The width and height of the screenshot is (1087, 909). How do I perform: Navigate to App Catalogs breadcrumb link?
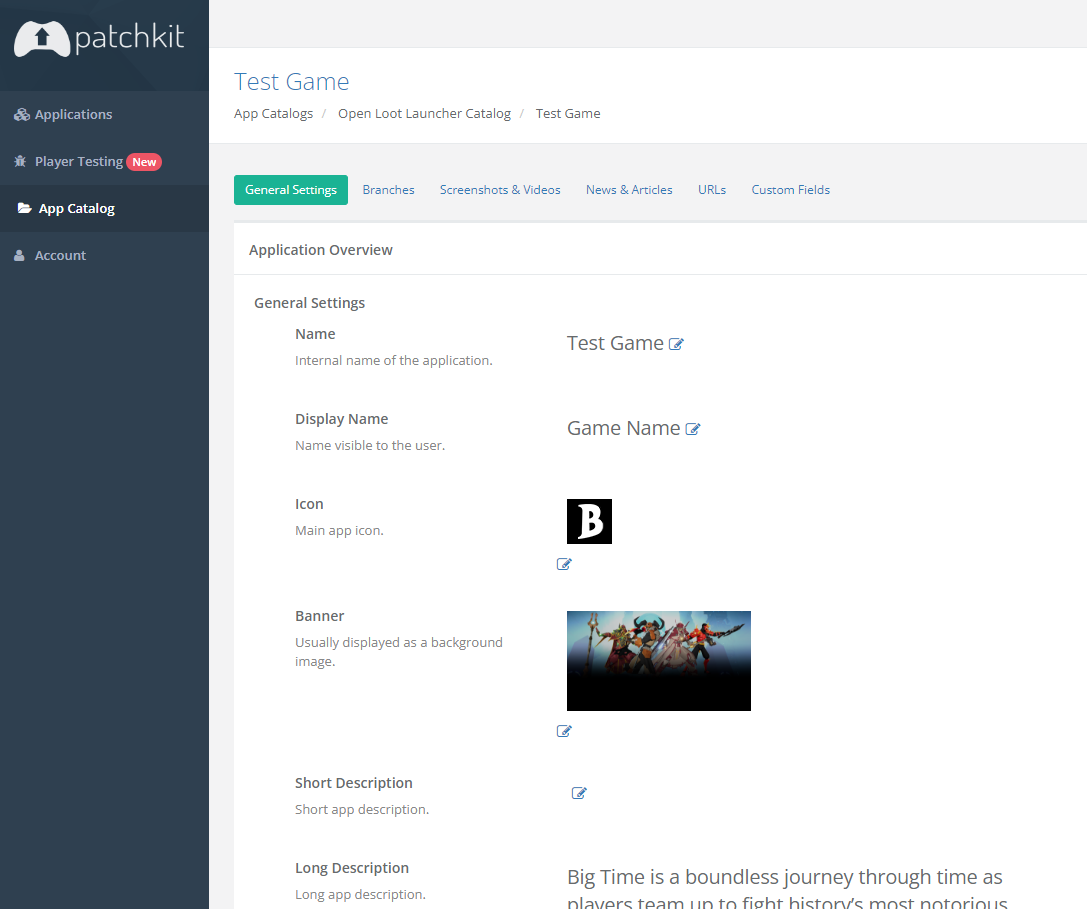(273, 114)
